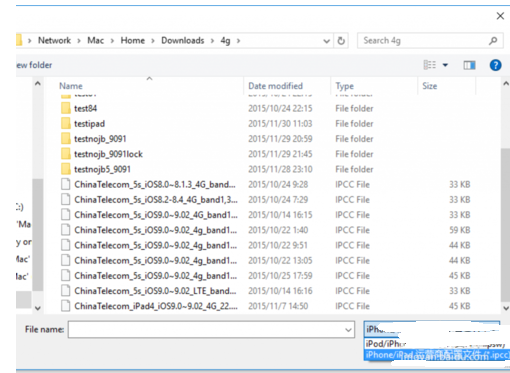The width and height of the screenshot is (510, 373).
Task: Click the file list scrollbar up arrow
Action: tap(506, 84)
